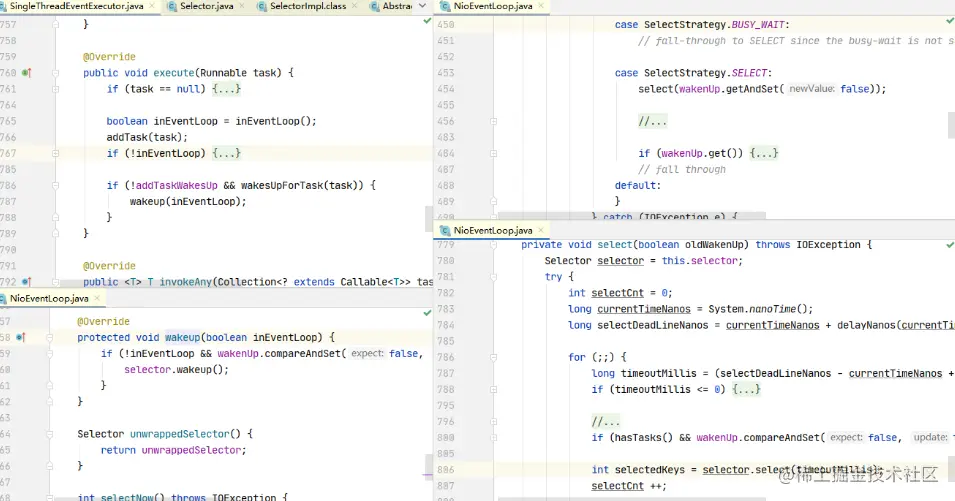Open hidden tabs dropdown chevron

tap(423, 6)
